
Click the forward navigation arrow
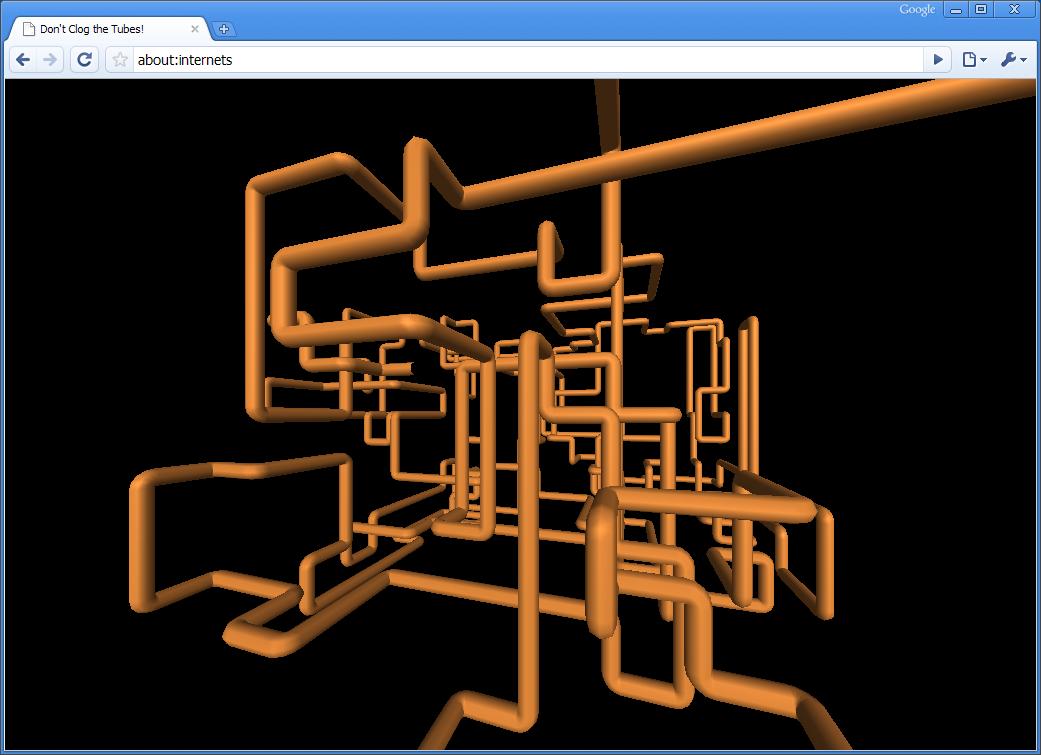tap(50, 60)
